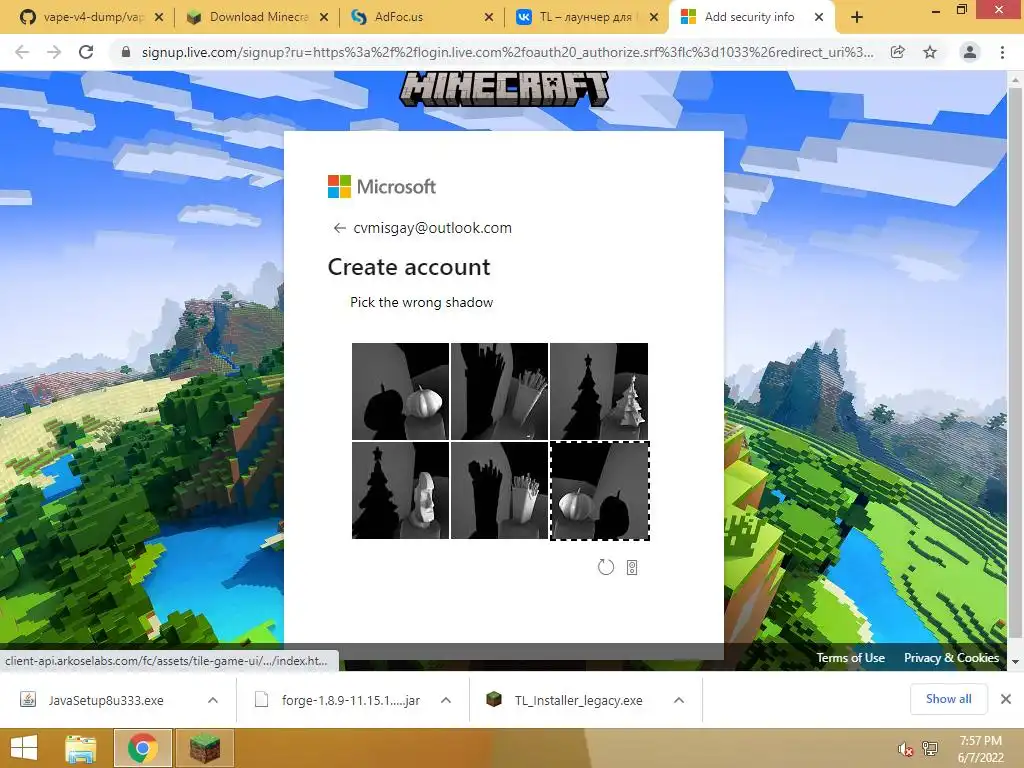
Task: Click the muted volume tray icon
Action: (x=905, y=749)
